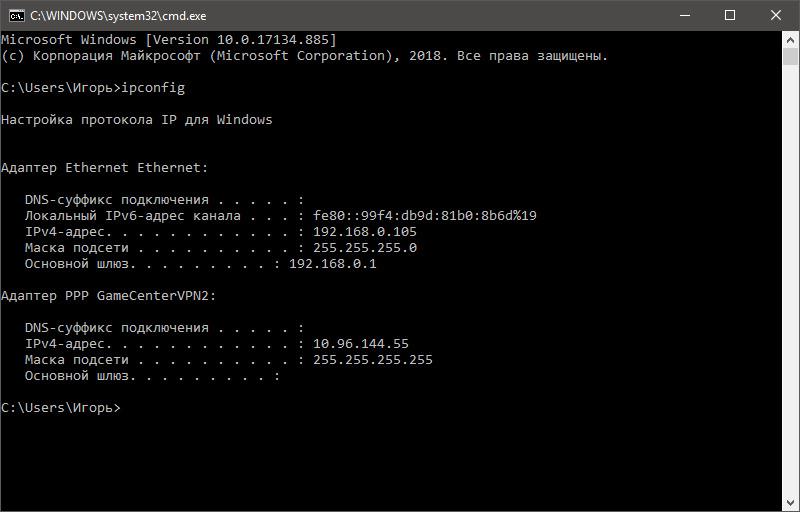This screenshot has width=800, height=512.
Task: Click the VPN address 10.96.144.55
Action: point(361,344)
